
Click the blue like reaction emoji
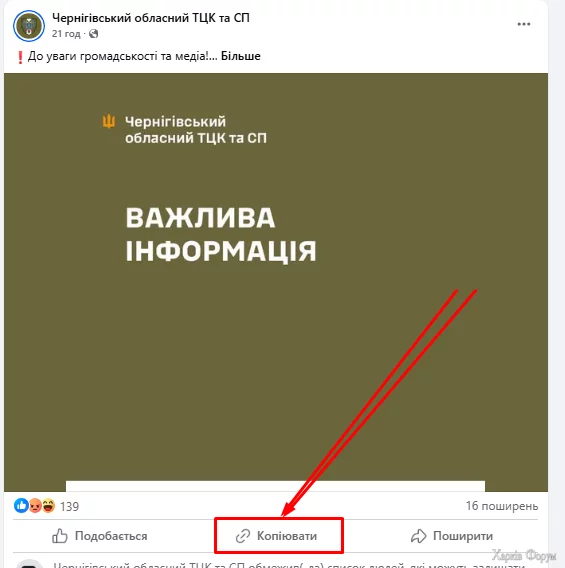[x=21, y=505]
